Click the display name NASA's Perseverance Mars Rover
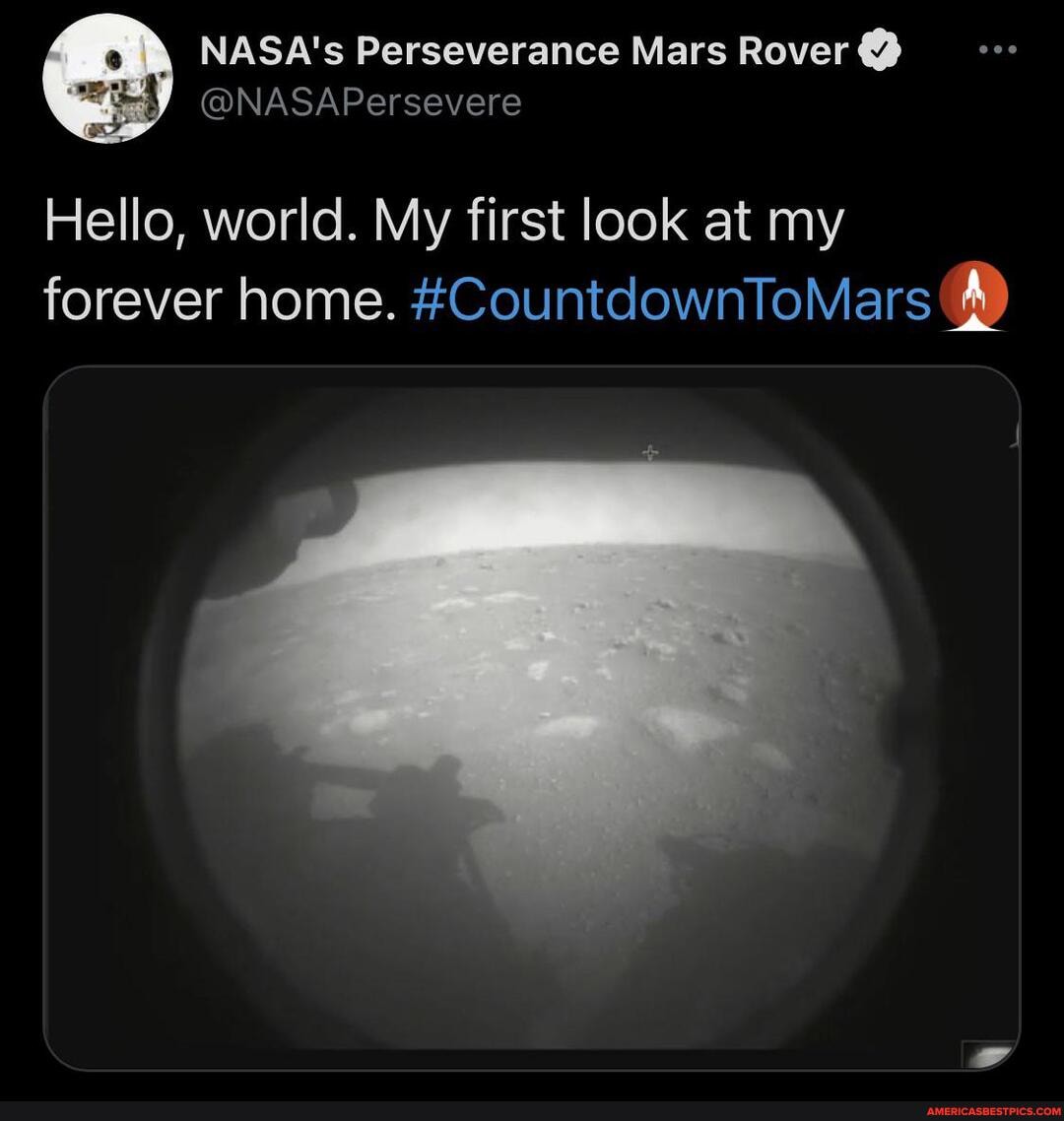Screen dimensions: 1064x1121 (x=524, y=48)
